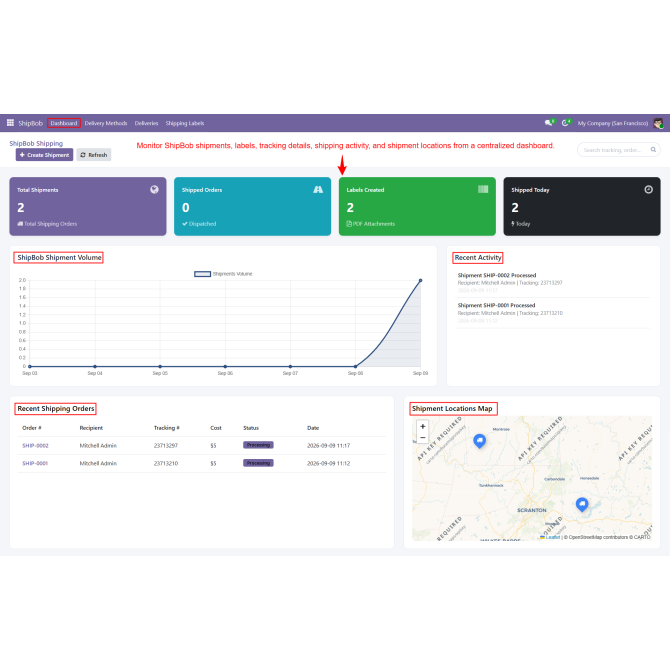Click Processing status badge for SHIP-0002
670x670 pixels.
(x=258, y=445)
